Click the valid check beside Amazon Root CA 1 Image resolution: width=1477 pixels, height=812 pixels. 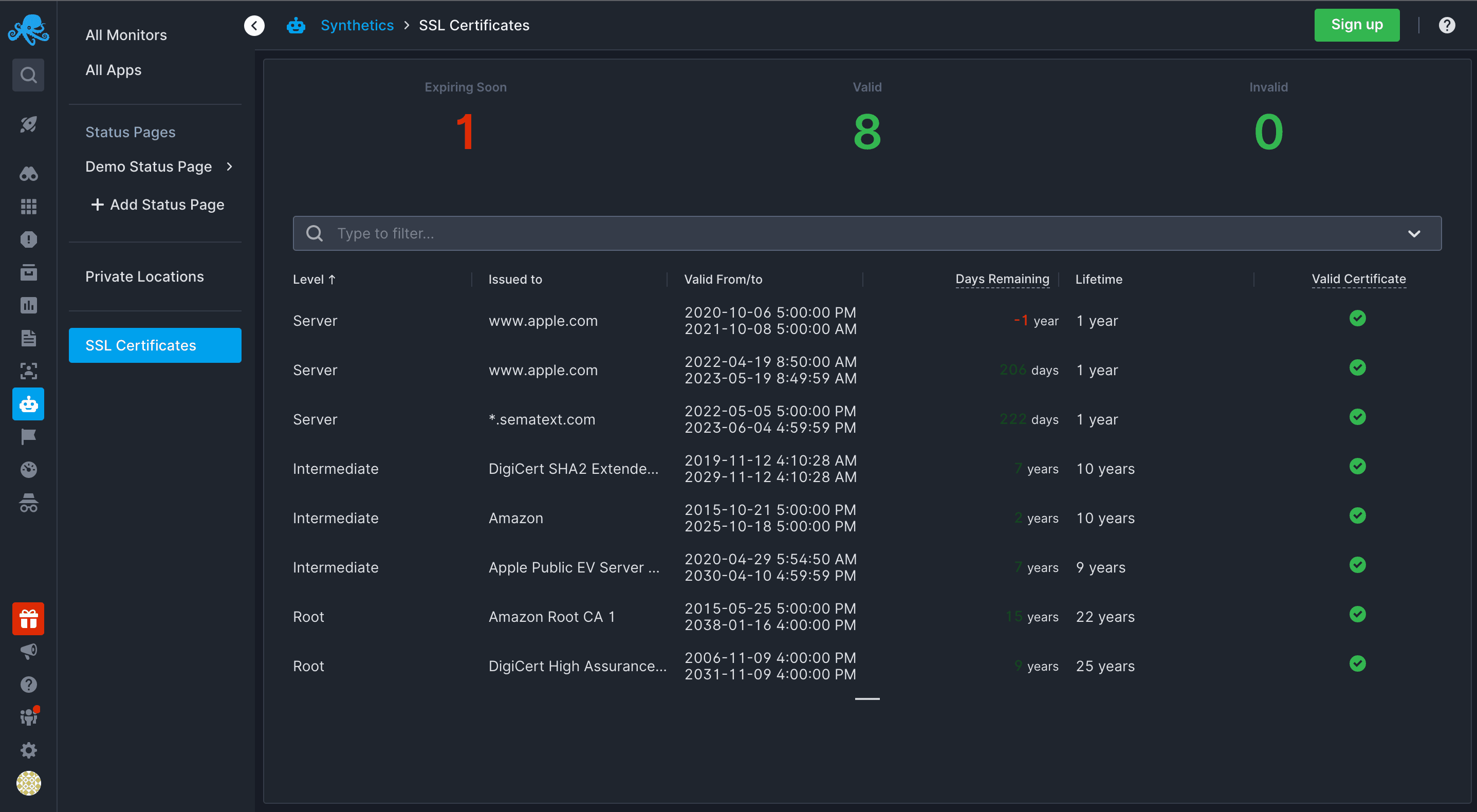[x=1357, y=614]
